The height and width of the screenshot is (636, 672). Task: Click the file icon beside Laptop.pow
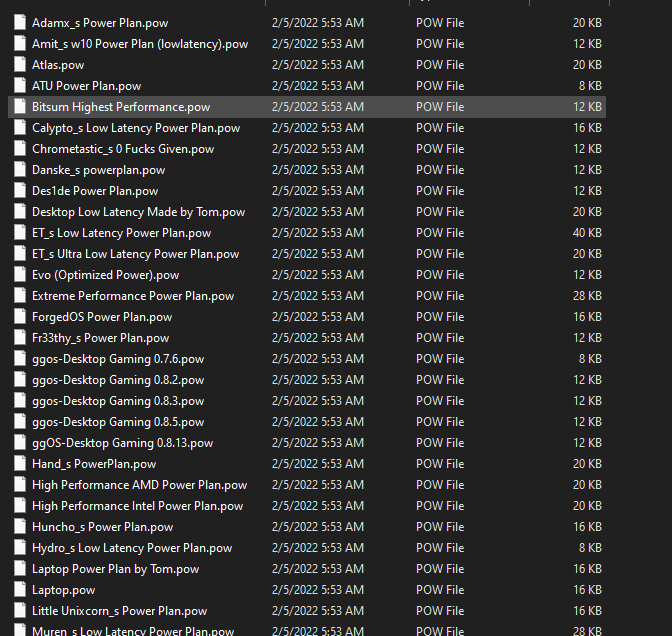point(20,589)
